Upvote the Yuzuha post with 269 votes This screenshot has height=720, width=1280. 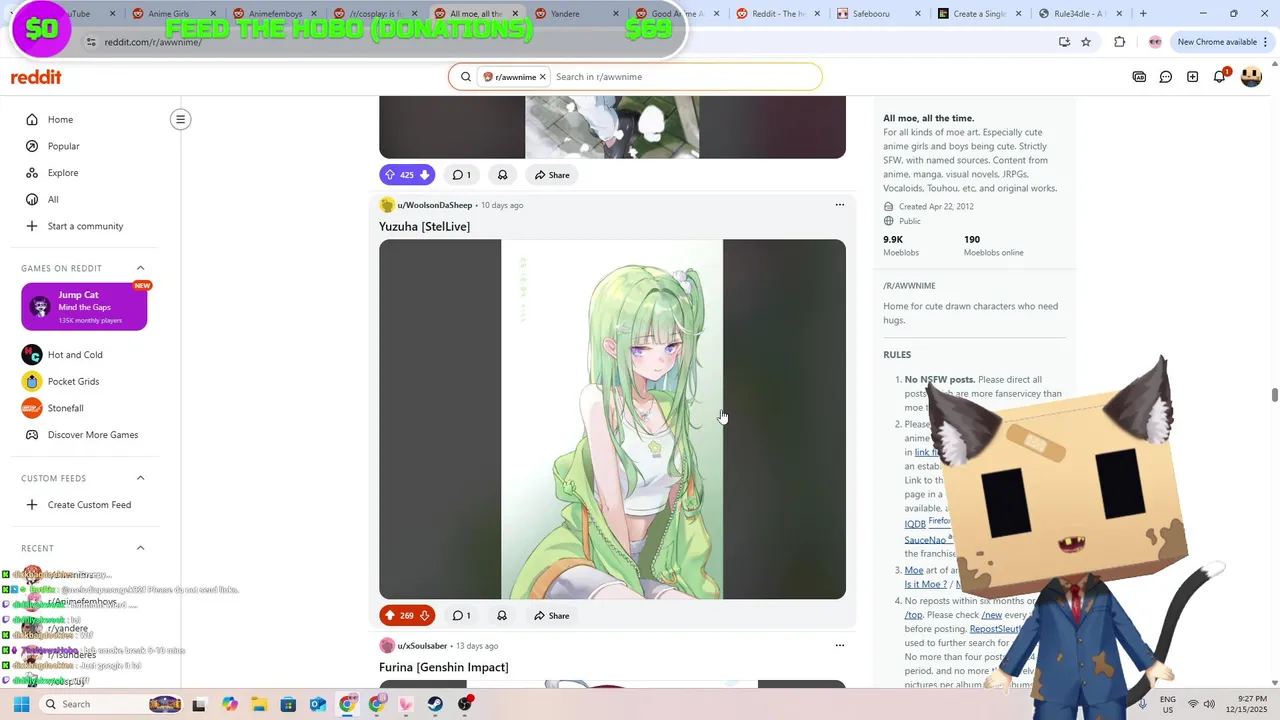[x=390, y=615]
